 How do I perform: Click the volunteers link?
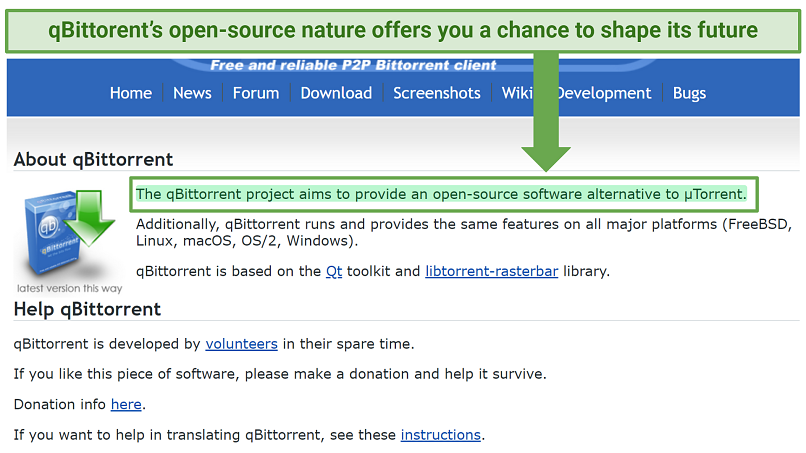[241, 344]
